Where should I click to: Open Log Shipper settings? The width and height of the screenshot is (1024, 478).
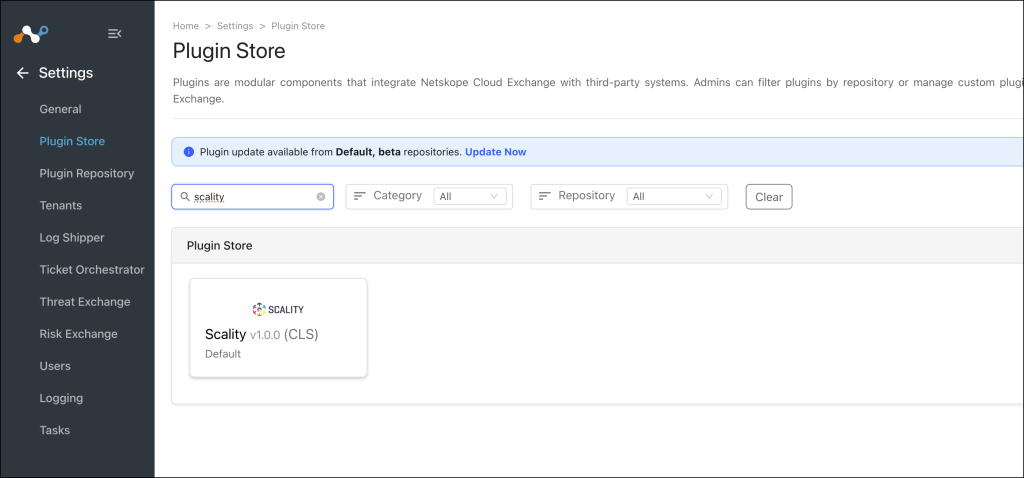coord(72,238)
